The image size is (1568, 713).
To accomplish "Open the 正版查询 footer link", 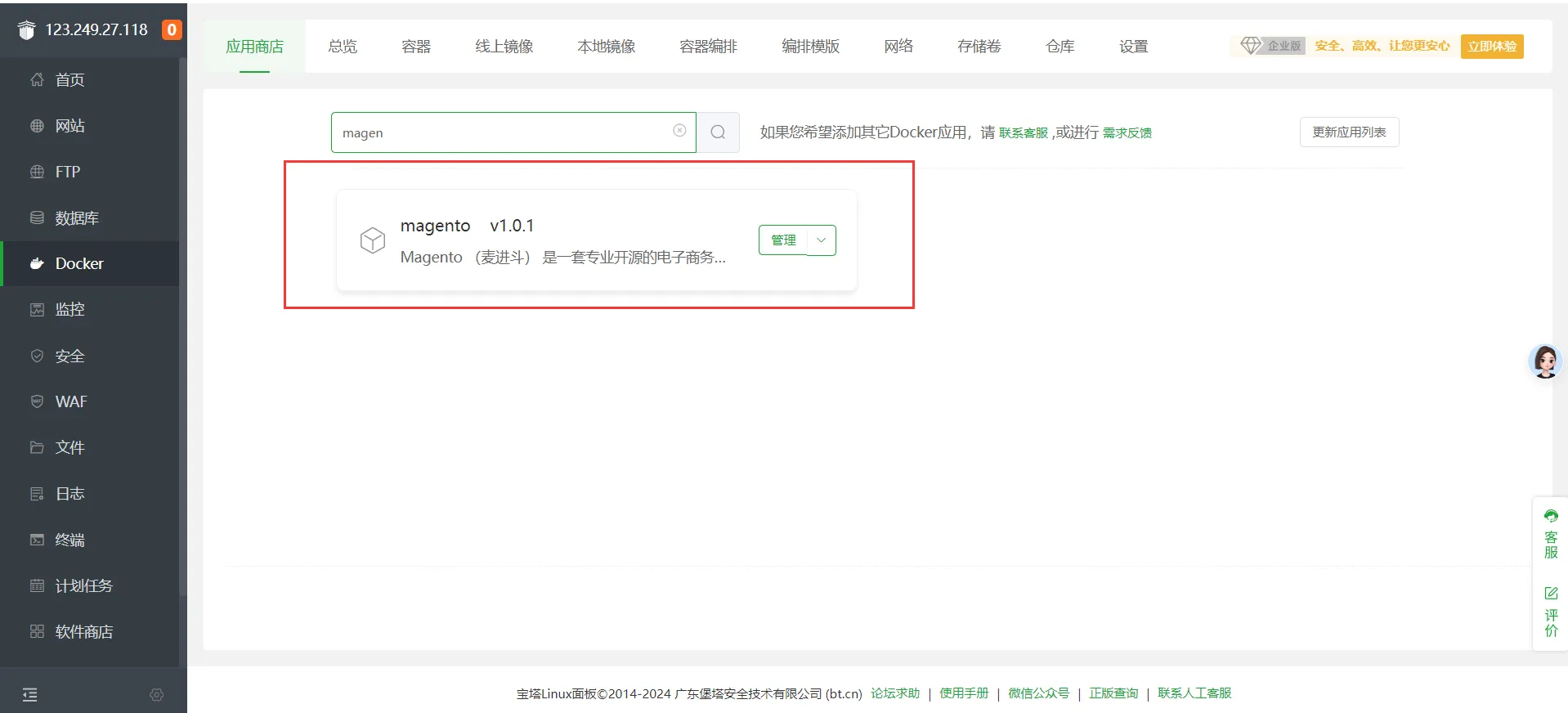I will pyautogui.click(x=1113, y=693).
